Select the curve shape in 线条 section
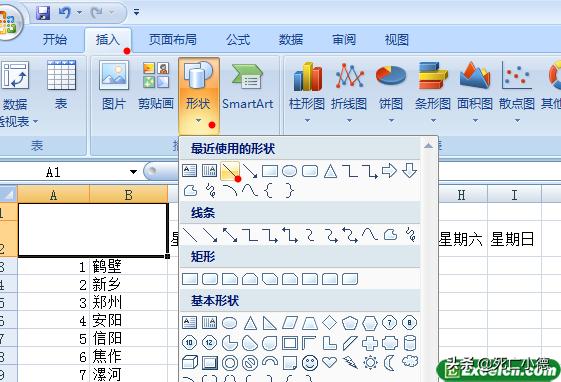The height and width of the screenshot is (382, 561). coord(370,235)
